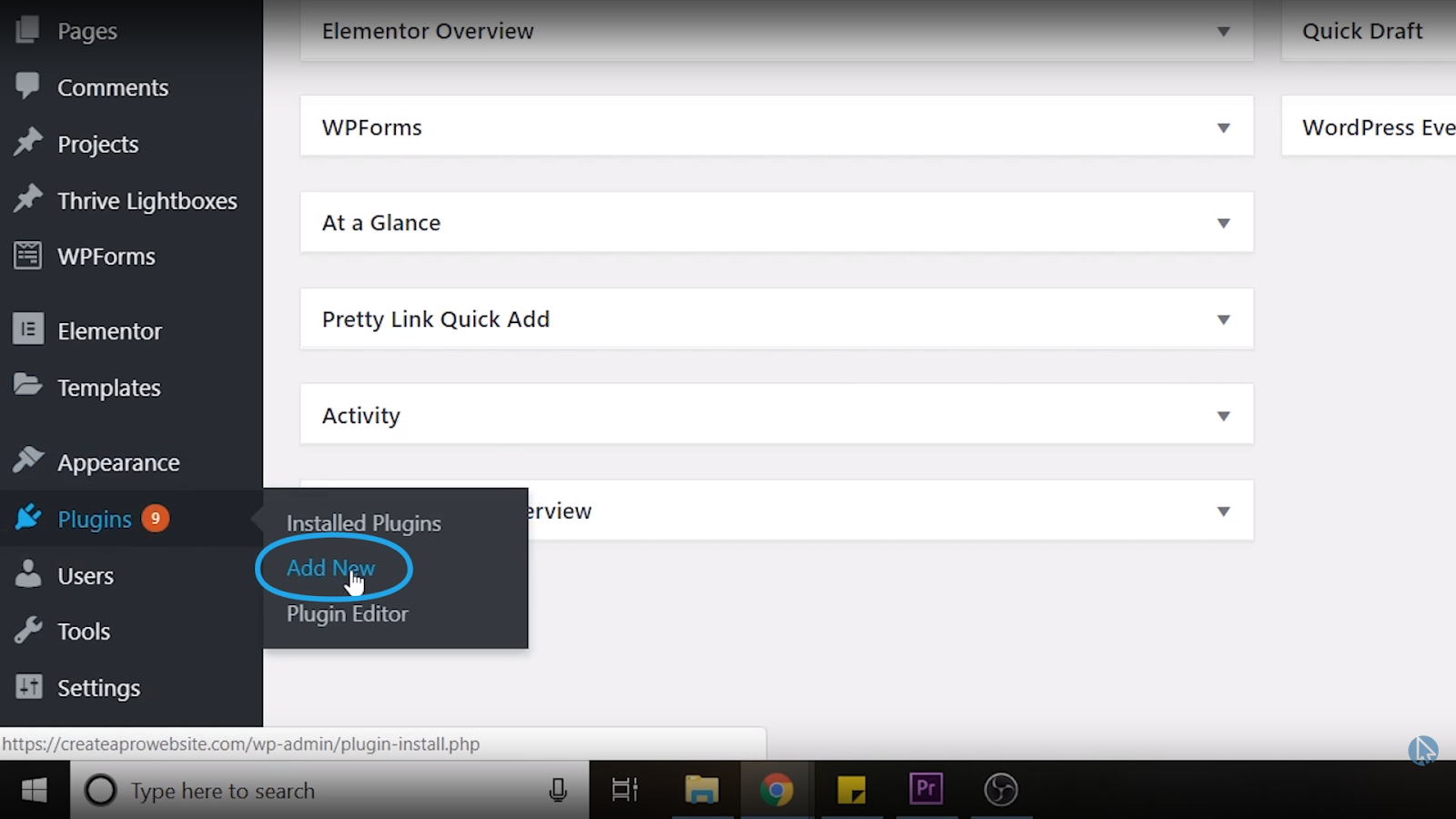Click the WPForms widget title text
The width and height of the screenshot is (1456, 819).
372,127
